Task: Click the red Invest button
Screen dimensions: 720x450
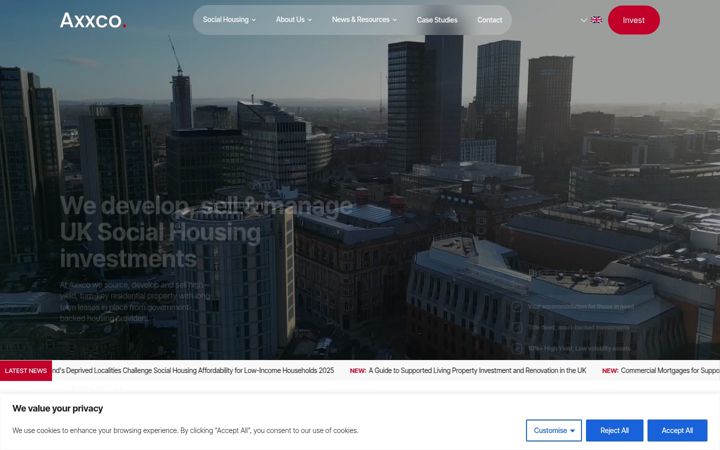Action: pyautogui.click(x=634, y=20)
